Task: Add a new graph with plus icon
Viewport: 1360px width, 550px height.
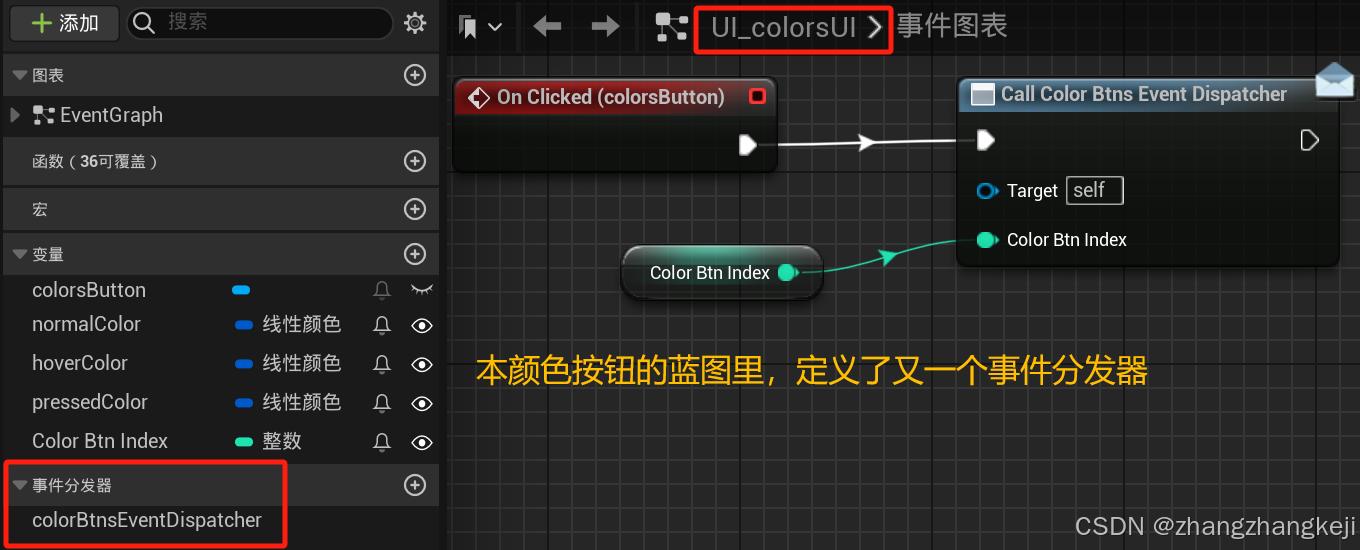Action: pos(415,76)
